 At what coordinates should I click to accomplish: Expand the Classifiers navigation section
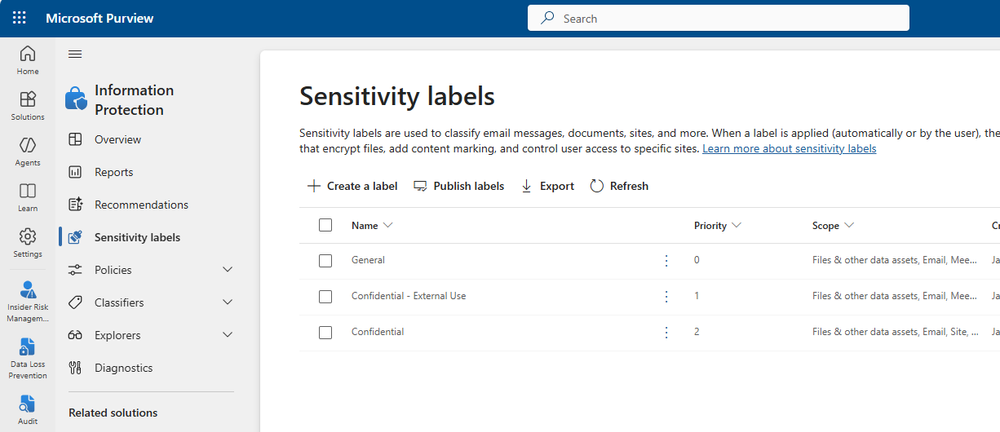coord(227,302)
